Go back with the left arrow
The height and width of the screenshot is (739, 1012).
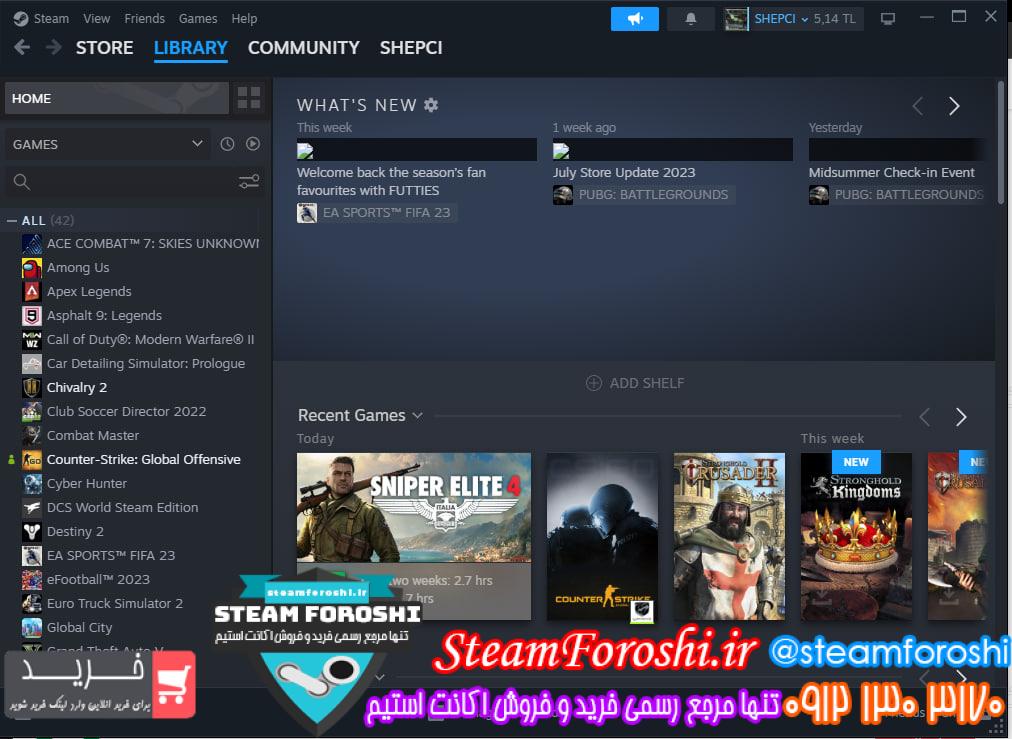[22, 47]
